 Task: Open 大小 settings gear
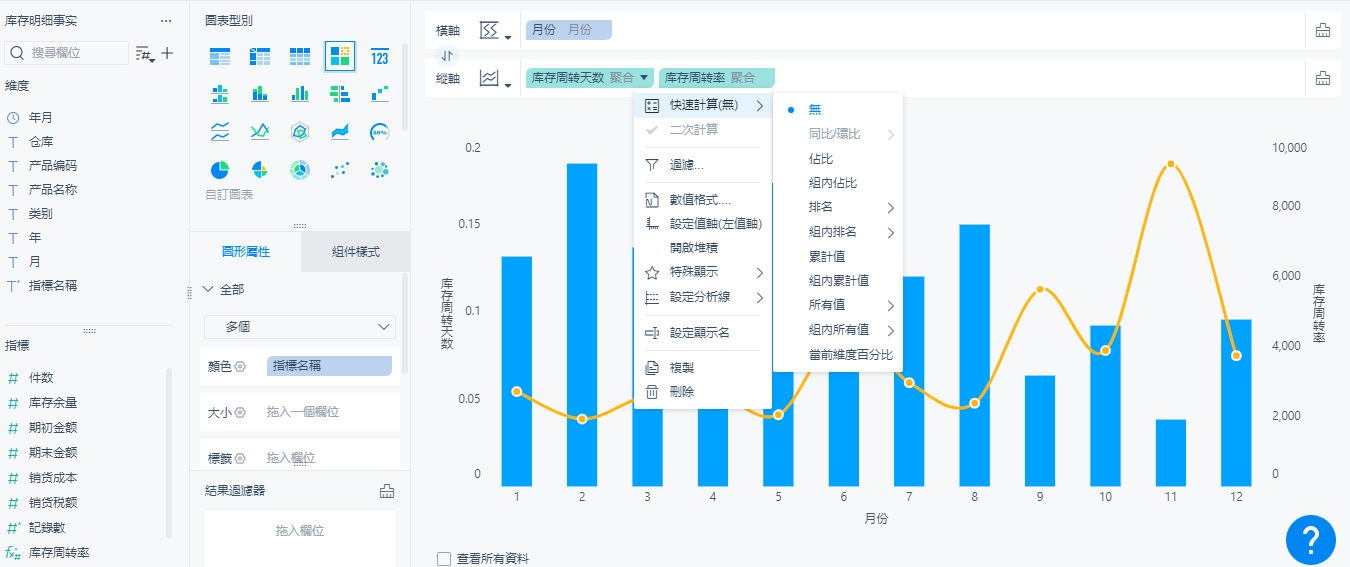(x=240, y=412)
